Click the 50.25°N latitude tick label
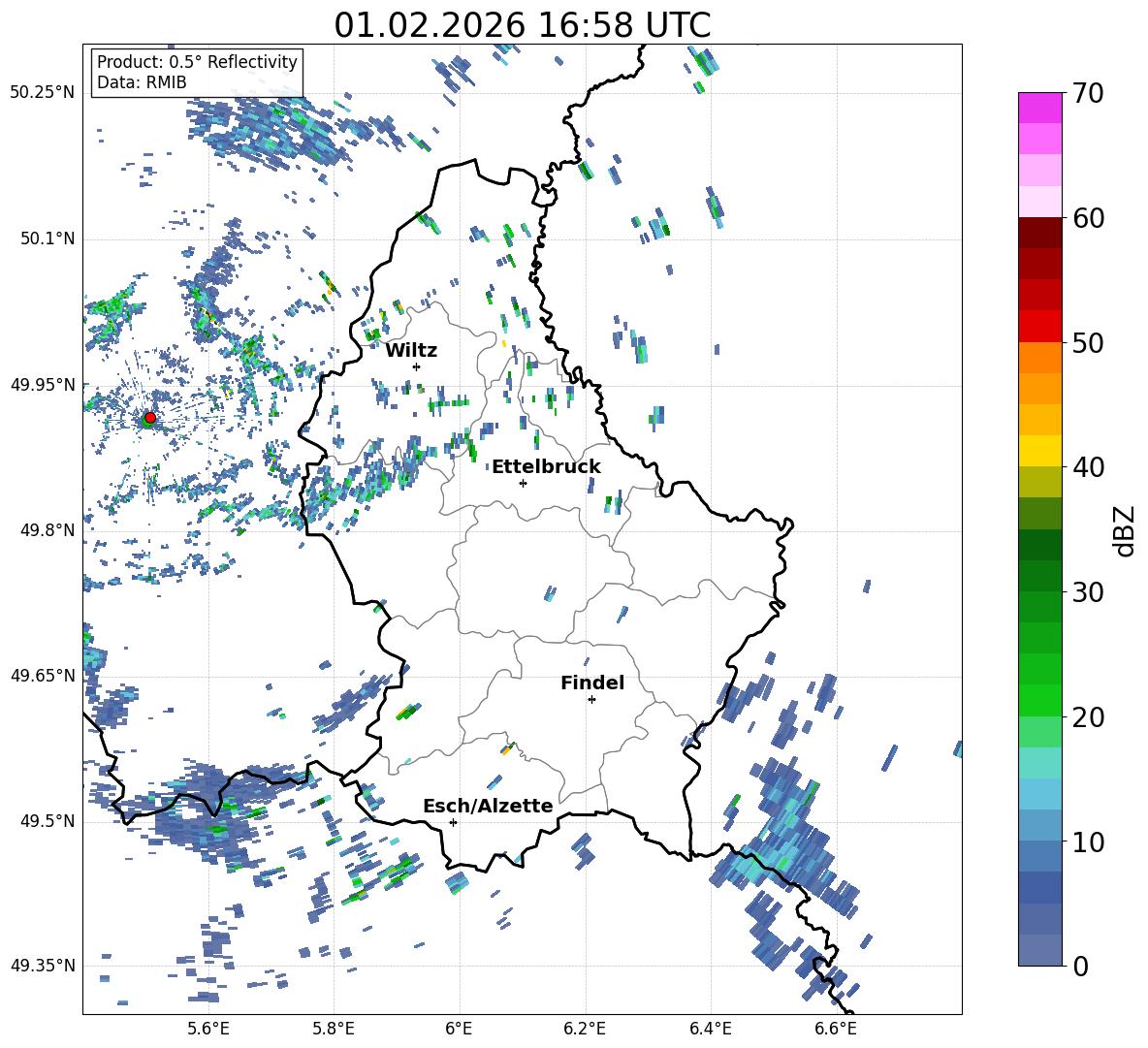 [x=43, y=93]
